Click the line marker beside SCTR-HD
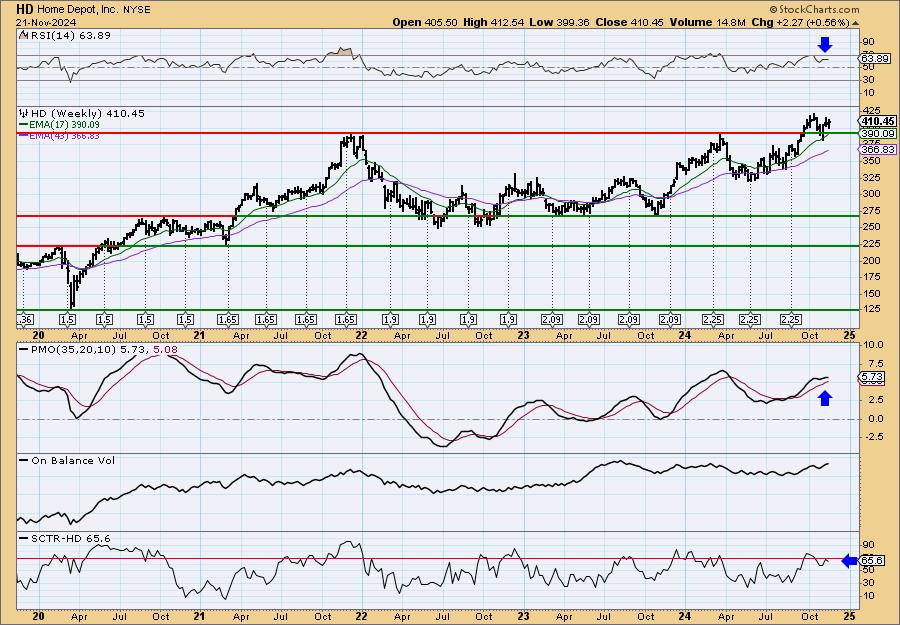Image resolution: width=900 pixels, height=625 pixels. point(24,538)
